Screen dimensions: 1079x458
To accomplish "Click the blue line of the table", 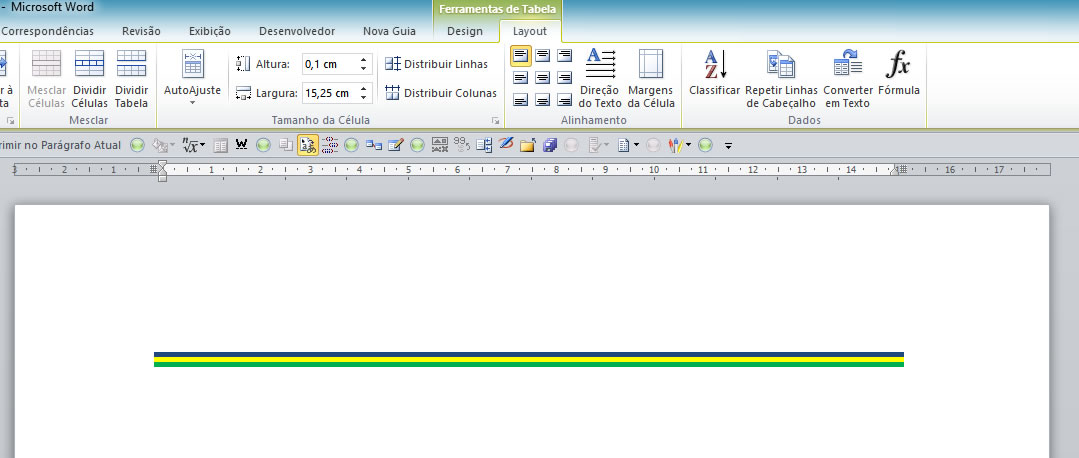I will 528,354.
